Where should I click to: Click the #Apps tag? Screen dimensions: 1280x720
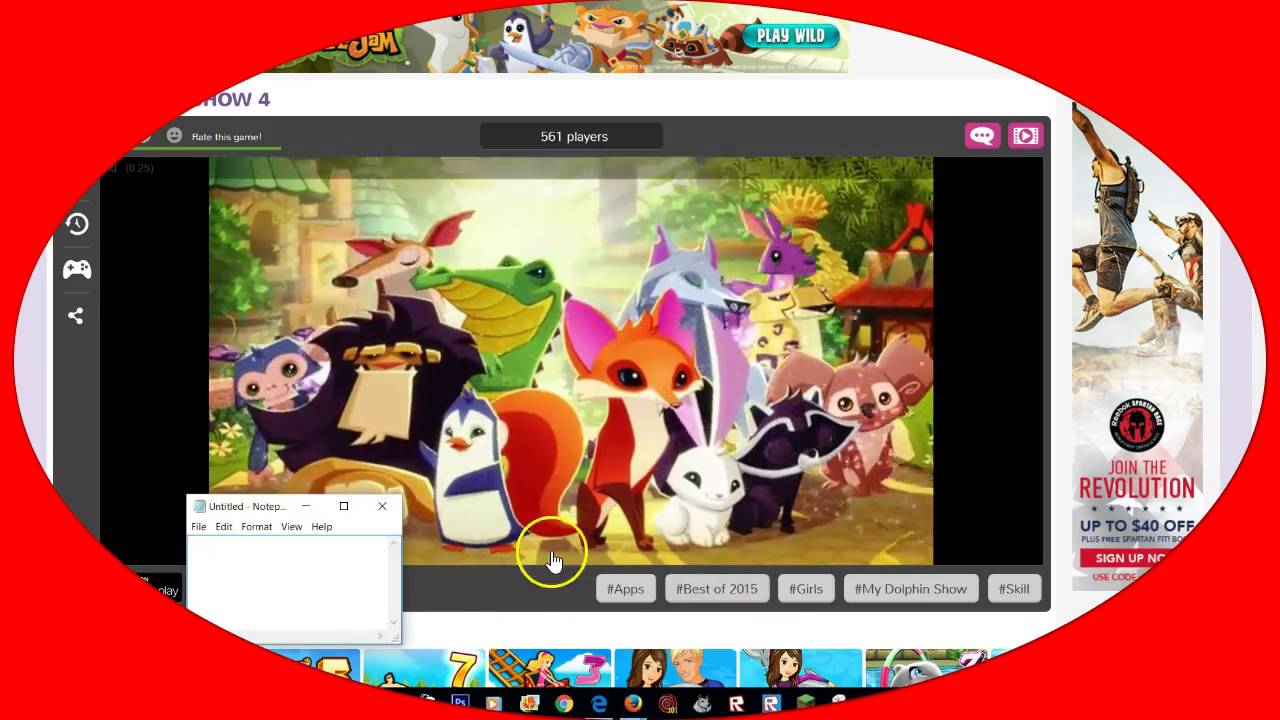[x=626, y=589]
